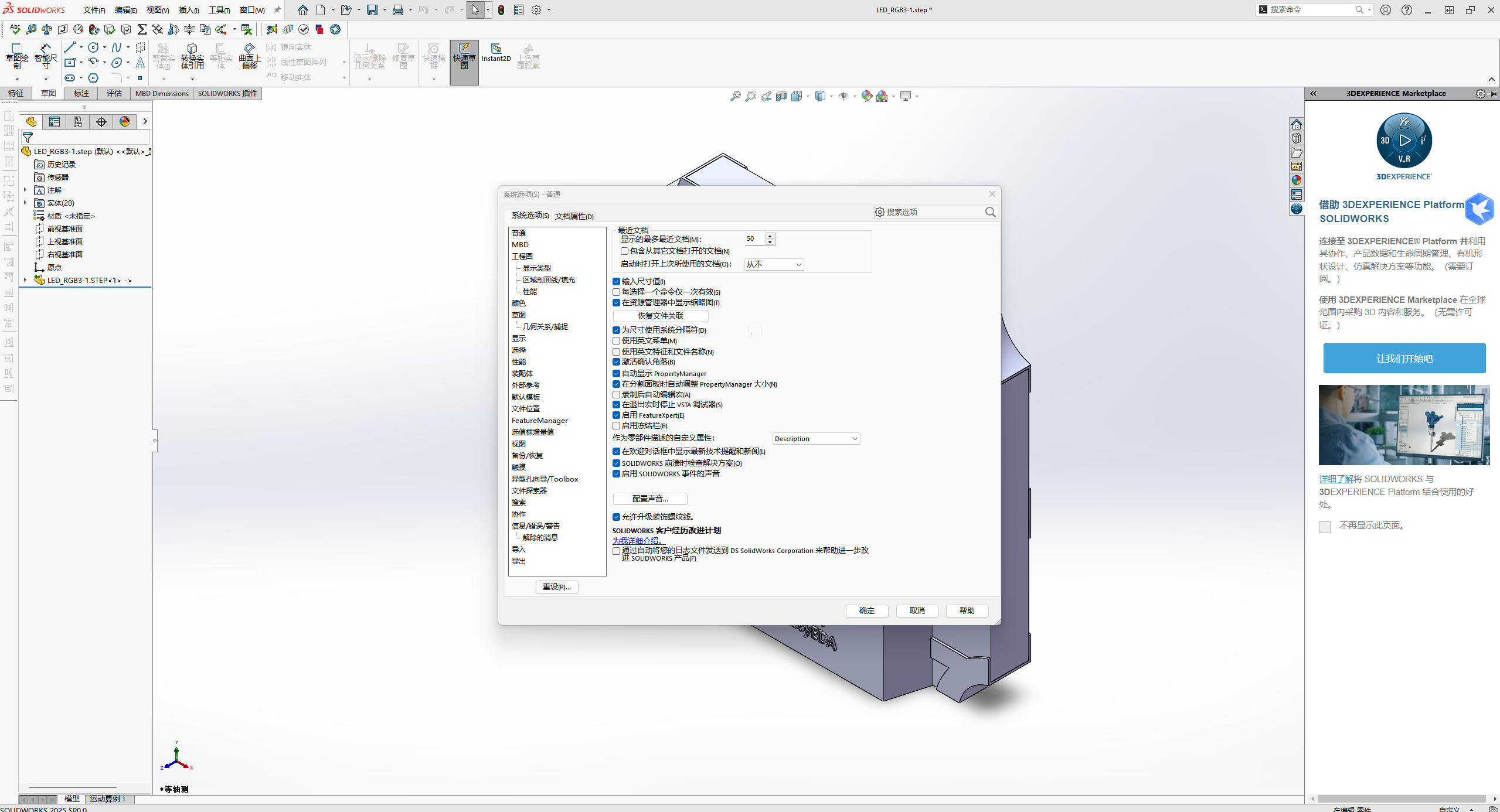Click the Section View icon in view toolbar
The image size is (1500, 812).
coord(781,96)
